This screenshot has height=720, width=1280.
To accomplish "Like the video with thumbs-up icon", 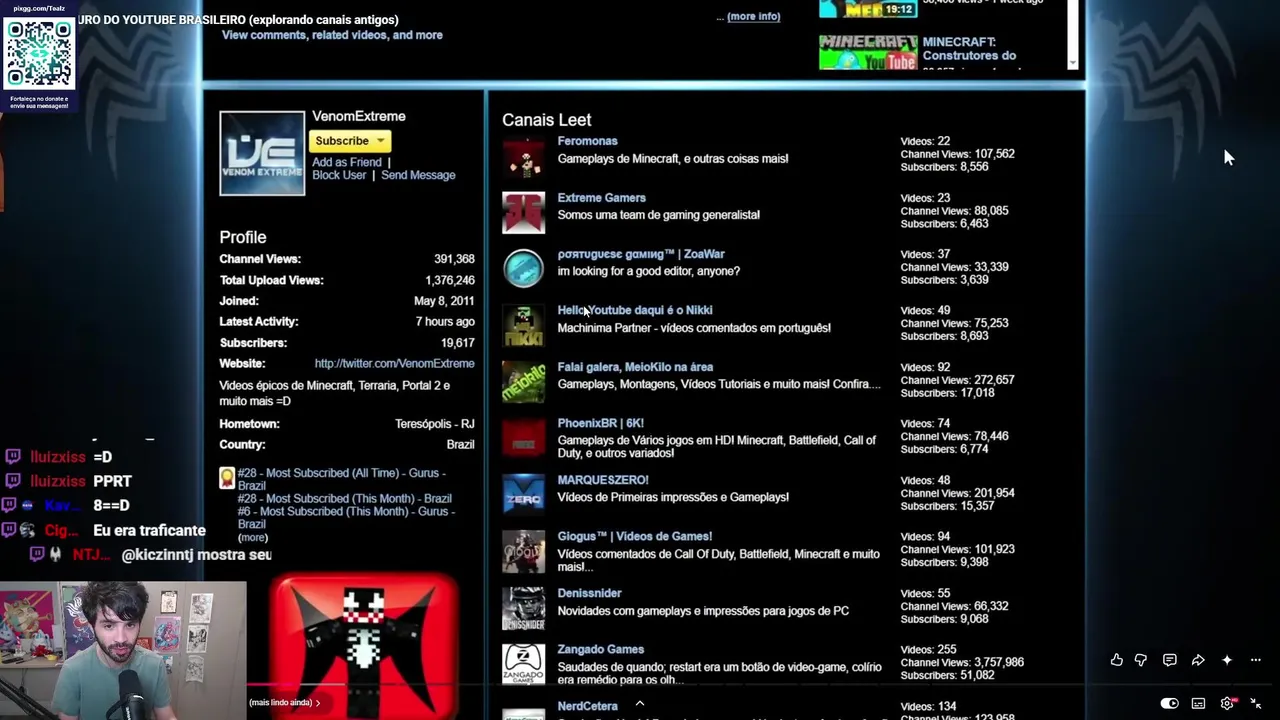I will coord(1116,660).
